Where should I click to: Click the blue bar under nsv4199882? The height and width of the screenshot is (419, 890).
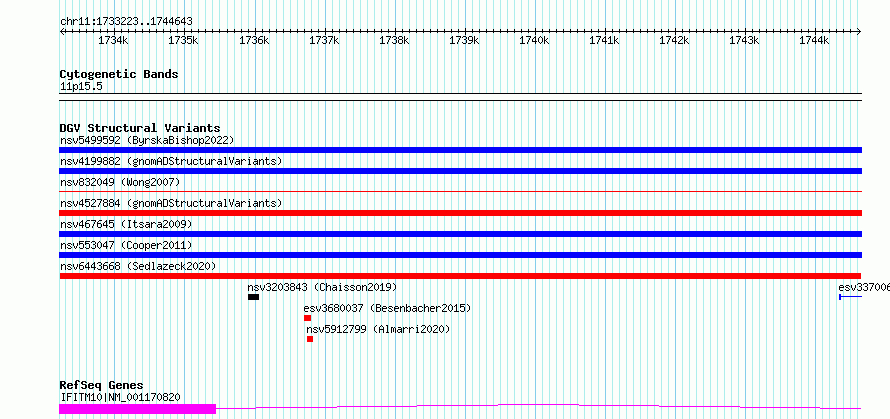click(460, 171)
